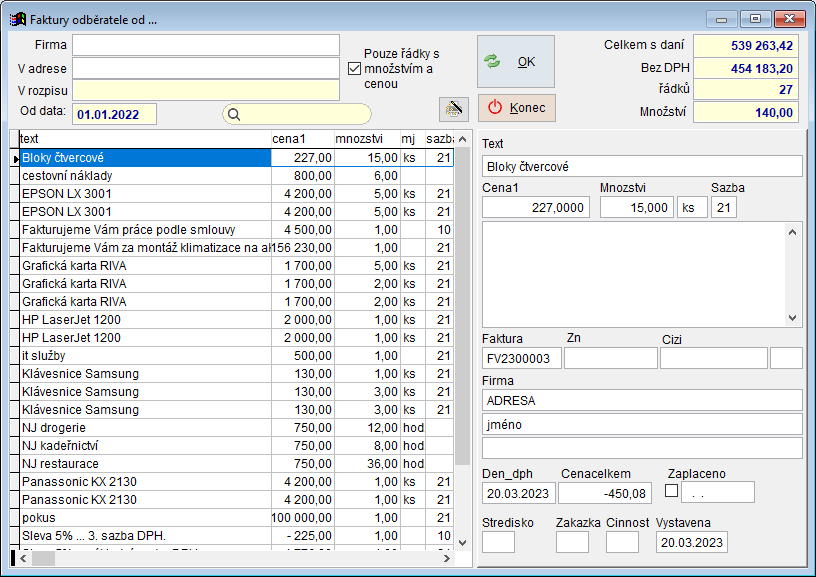Click the Sazba field 21

[724, 207]
